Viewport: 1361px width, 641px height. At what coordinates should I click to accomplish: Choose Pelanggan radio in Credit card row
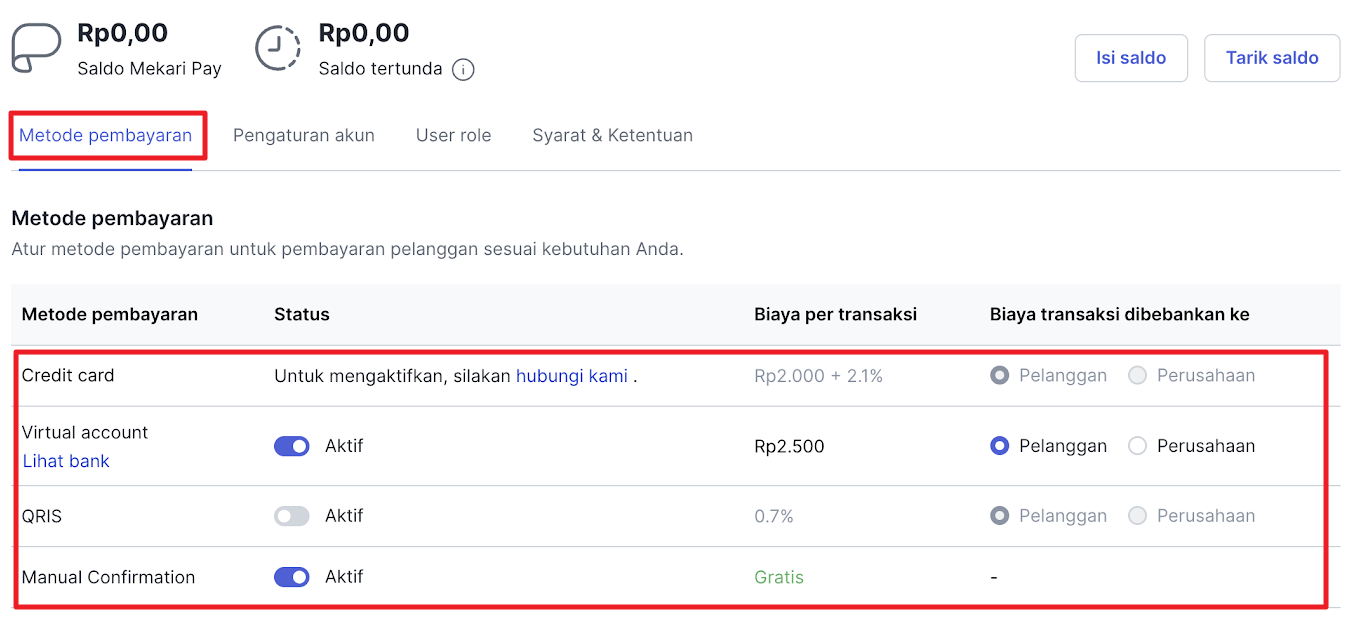(x=999, y=376)
